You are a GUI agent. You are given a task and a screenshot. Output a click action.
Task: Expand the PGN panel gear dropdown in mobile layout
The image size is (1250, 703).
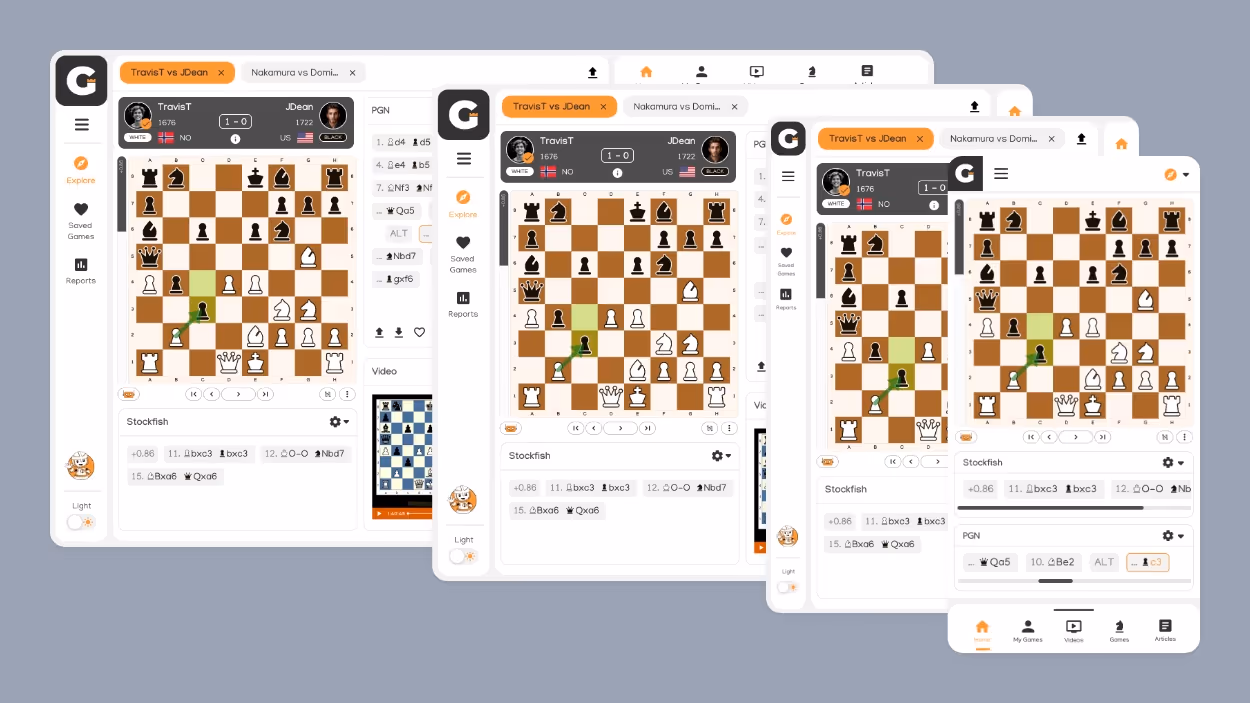click(1173, 536)
